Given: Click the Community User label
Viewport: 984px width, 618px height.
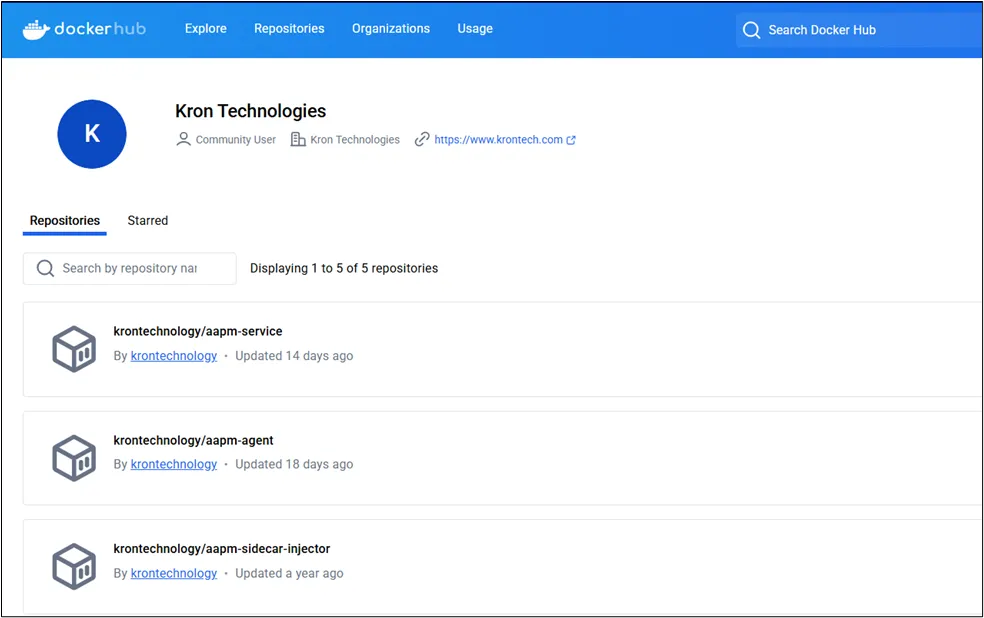Looking at the screenshot, I should (x=236, y=140).
